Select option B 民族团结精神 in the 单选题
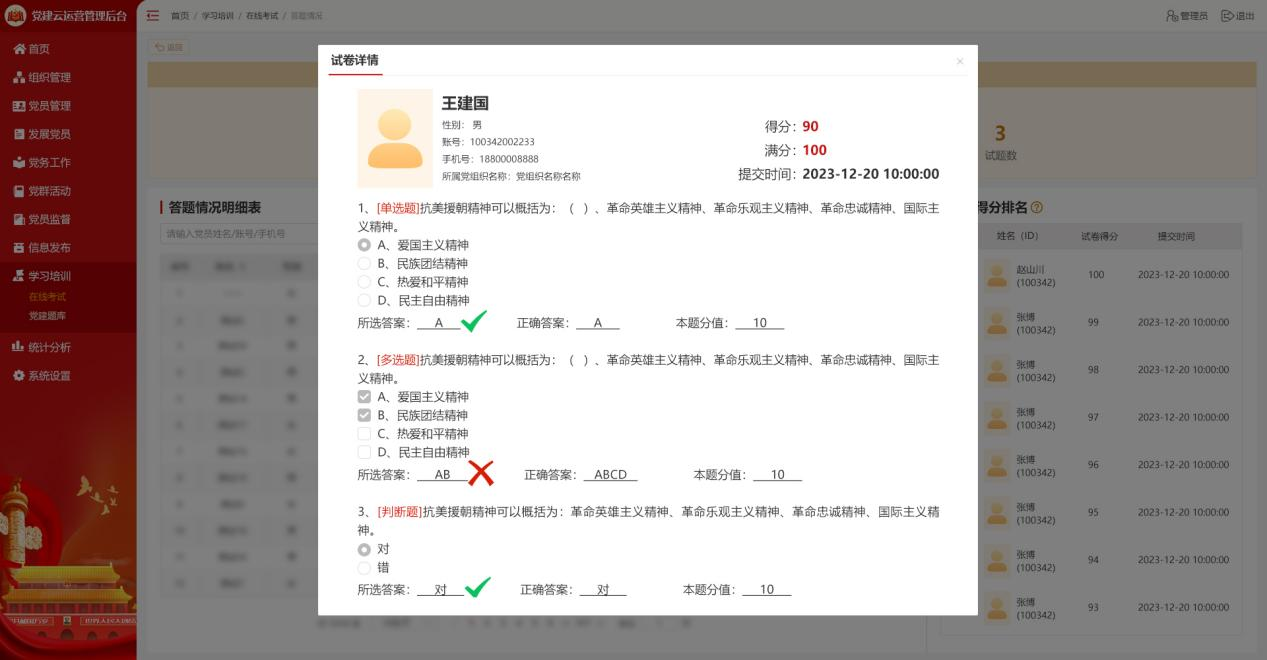The width and height of the screenshot is (1267, 660). (364, 264)
